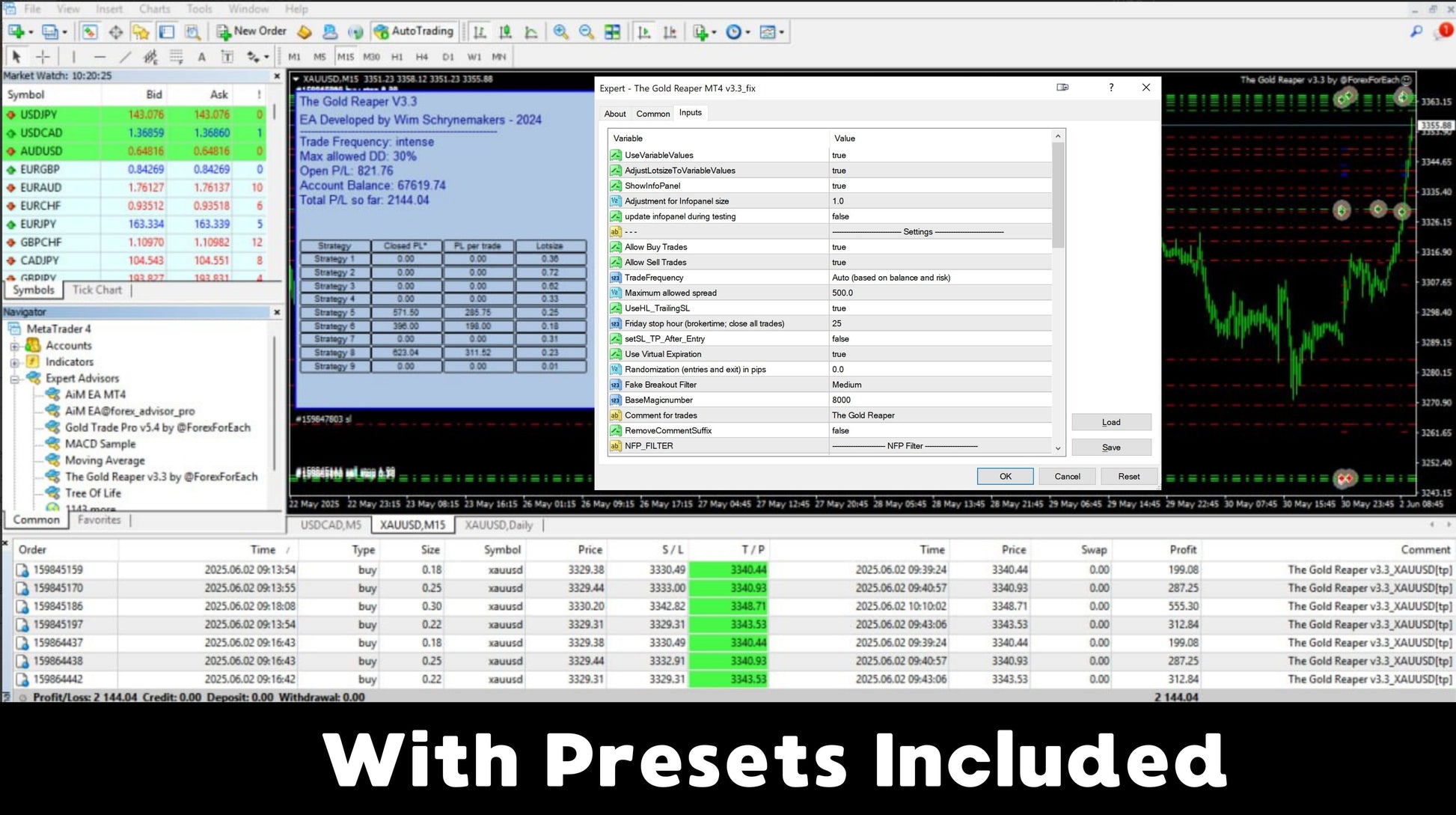The height and width of the screenshot is (815, 1456).
Task: Open the Charts menu
Action: (154, 9)
